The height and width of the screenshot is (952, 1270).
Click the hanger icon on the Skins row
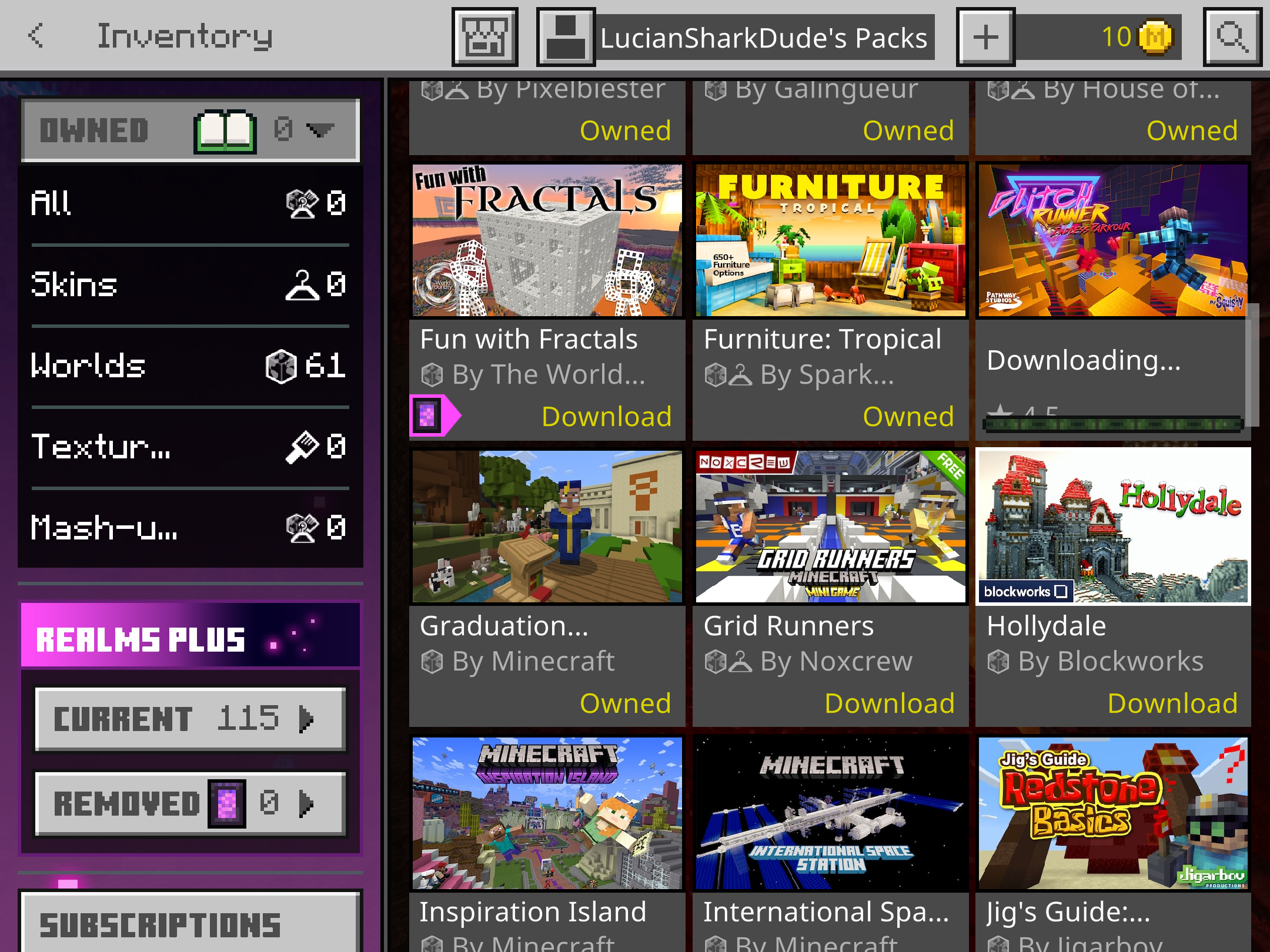[x=302, y=286]
